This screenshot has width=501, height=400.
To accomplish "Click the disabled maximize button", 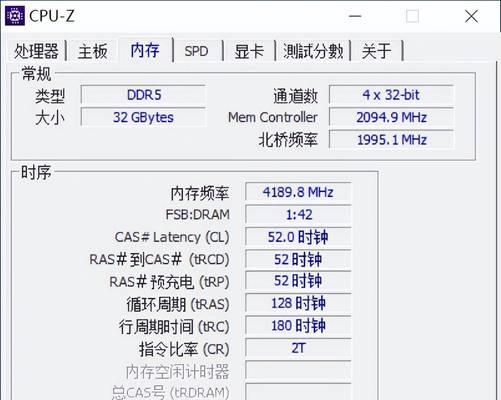I will (x=412, y=16).
